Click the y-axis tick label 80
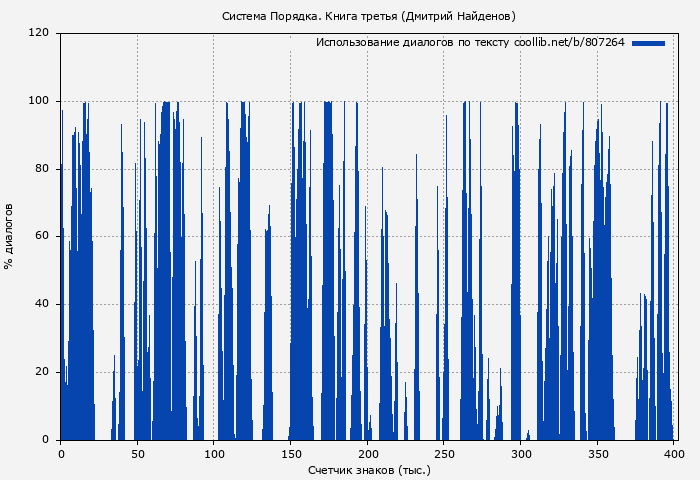The width and height of the screenshot is (700, 480). coord(42,169)
